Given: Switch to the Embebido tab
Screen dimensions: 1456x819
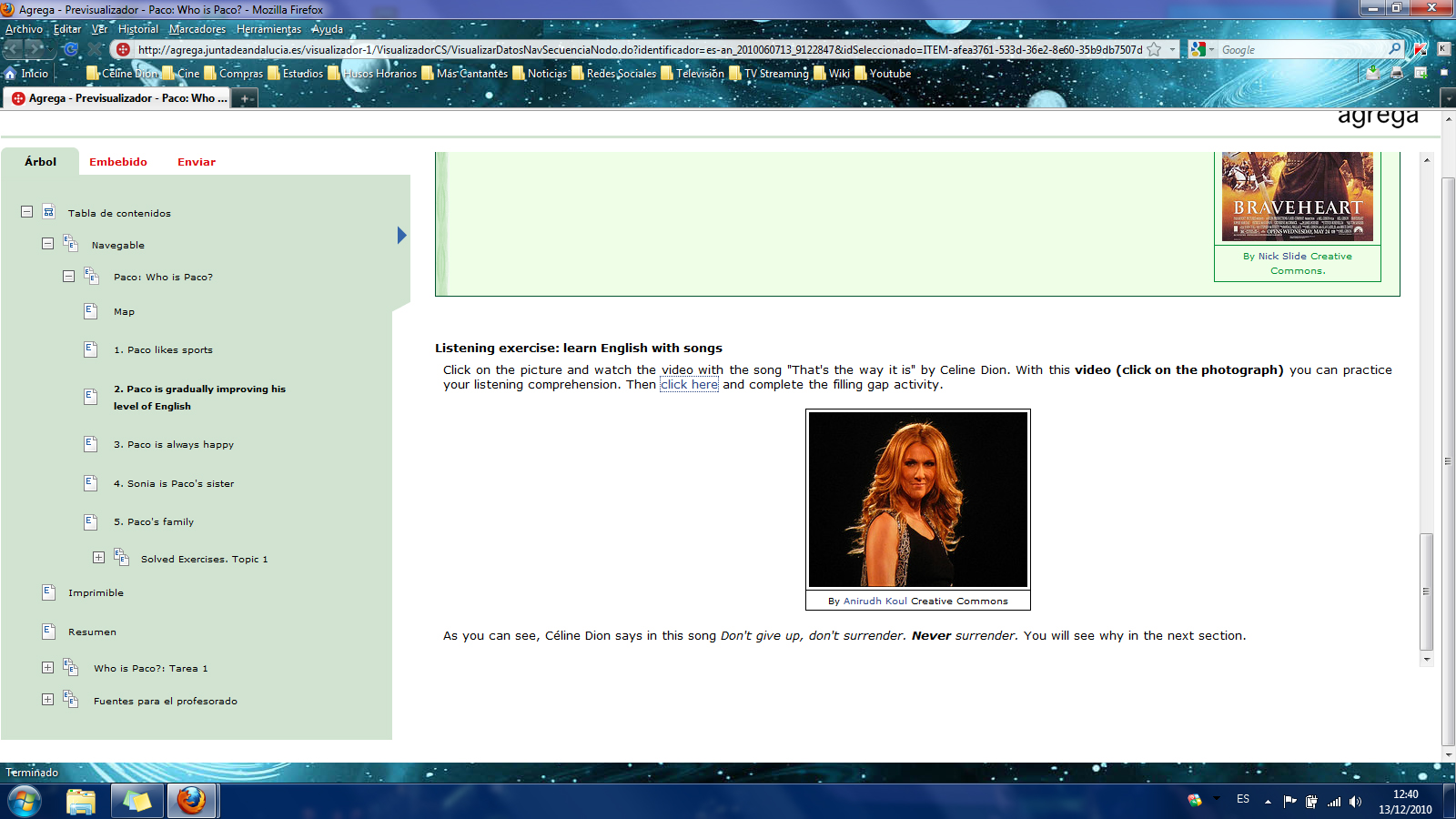Looking at the screenshot, I should pyautogui.click(x=118, y=162).
